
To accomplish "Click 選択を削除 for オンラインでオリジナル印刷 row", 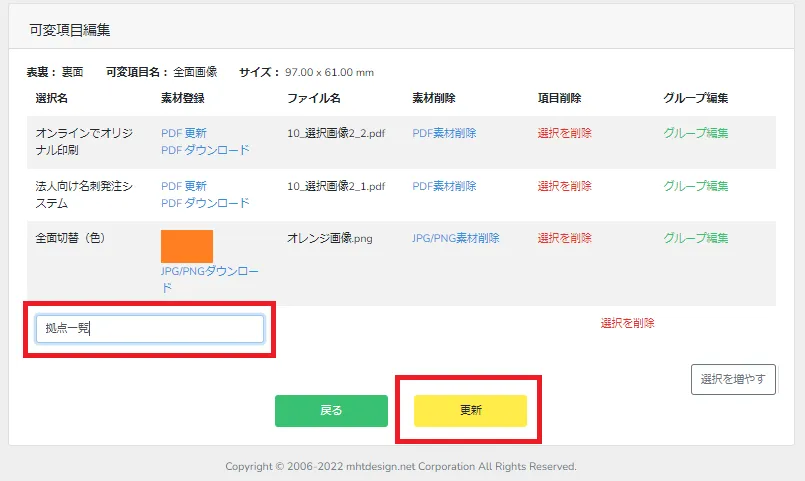I will [564, 133].
